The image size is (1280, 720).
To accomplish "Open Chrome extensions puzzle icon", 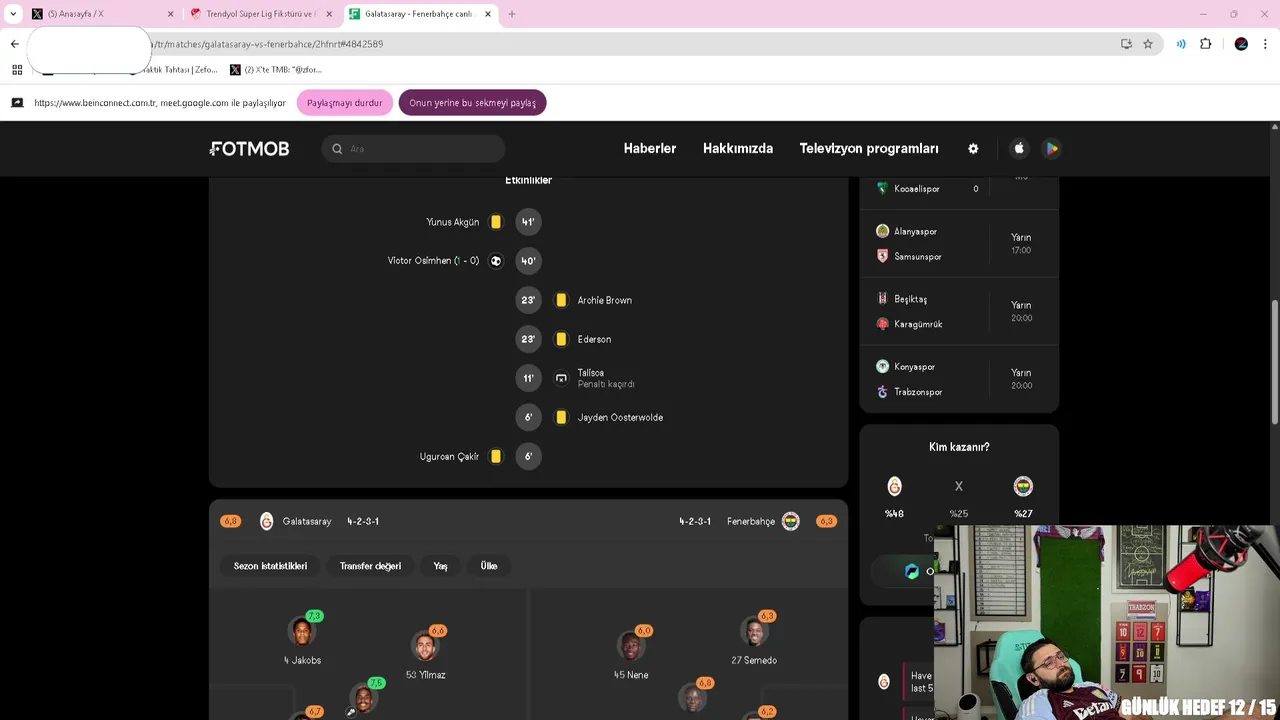I will pyautogui.click(x=1205, y=44).
